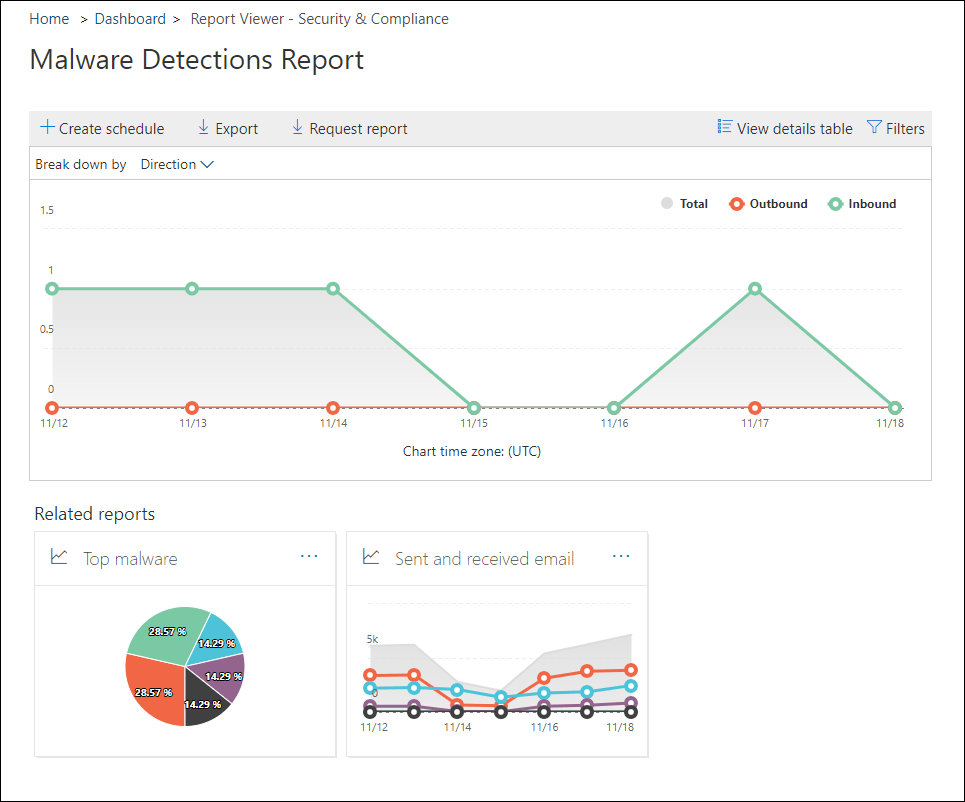Open the Direction breakdown dropdown

click(176, 164)
